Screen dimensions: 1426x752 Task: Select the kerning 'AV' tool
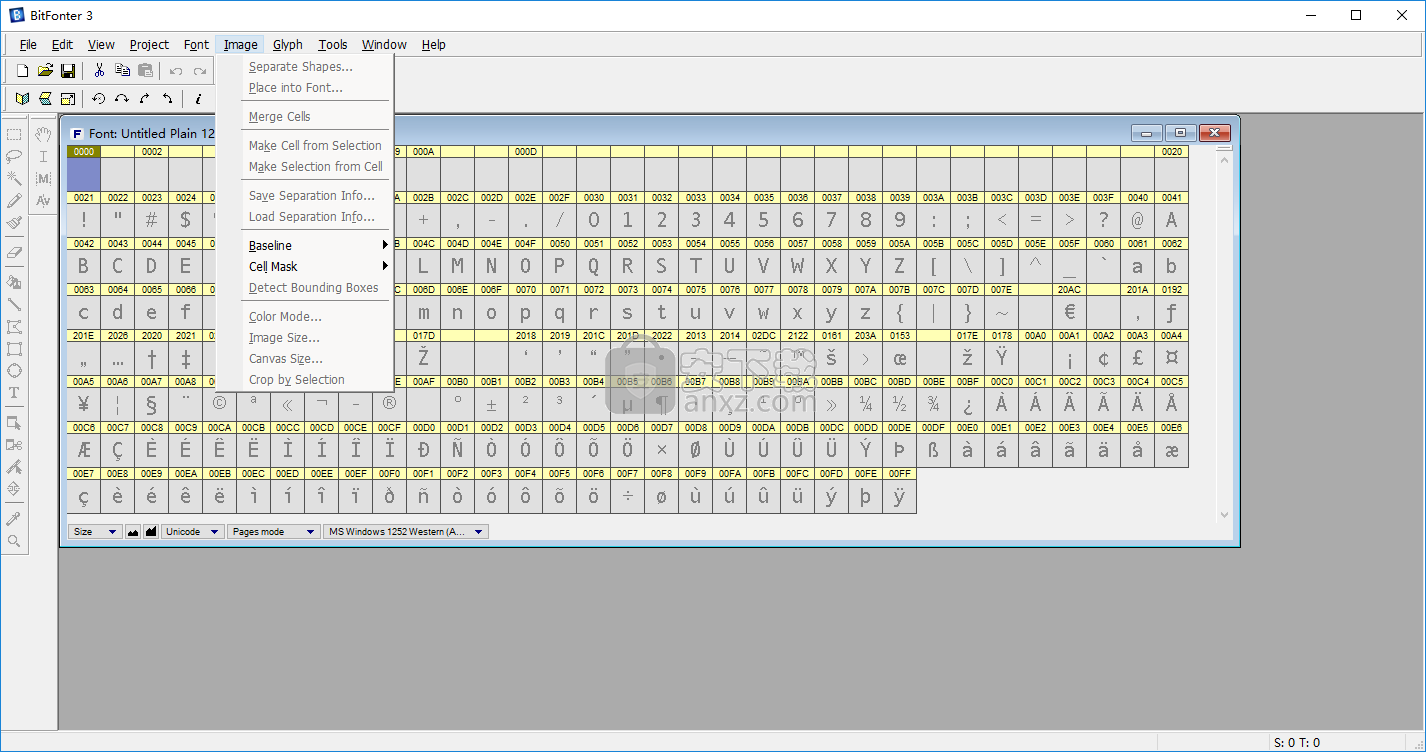43,201
